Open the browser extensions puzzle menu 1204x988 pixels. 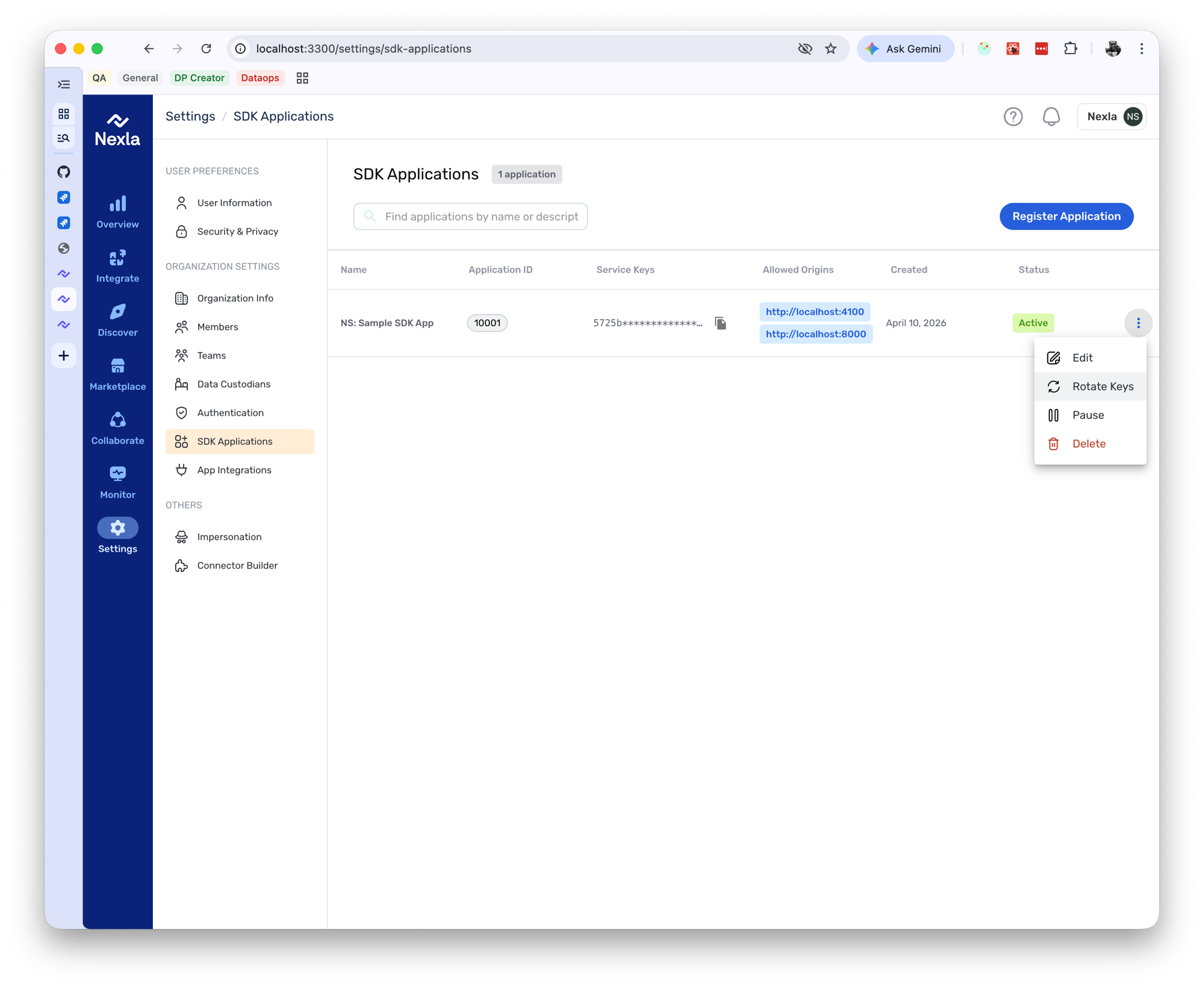click(x=1071, y=49)
